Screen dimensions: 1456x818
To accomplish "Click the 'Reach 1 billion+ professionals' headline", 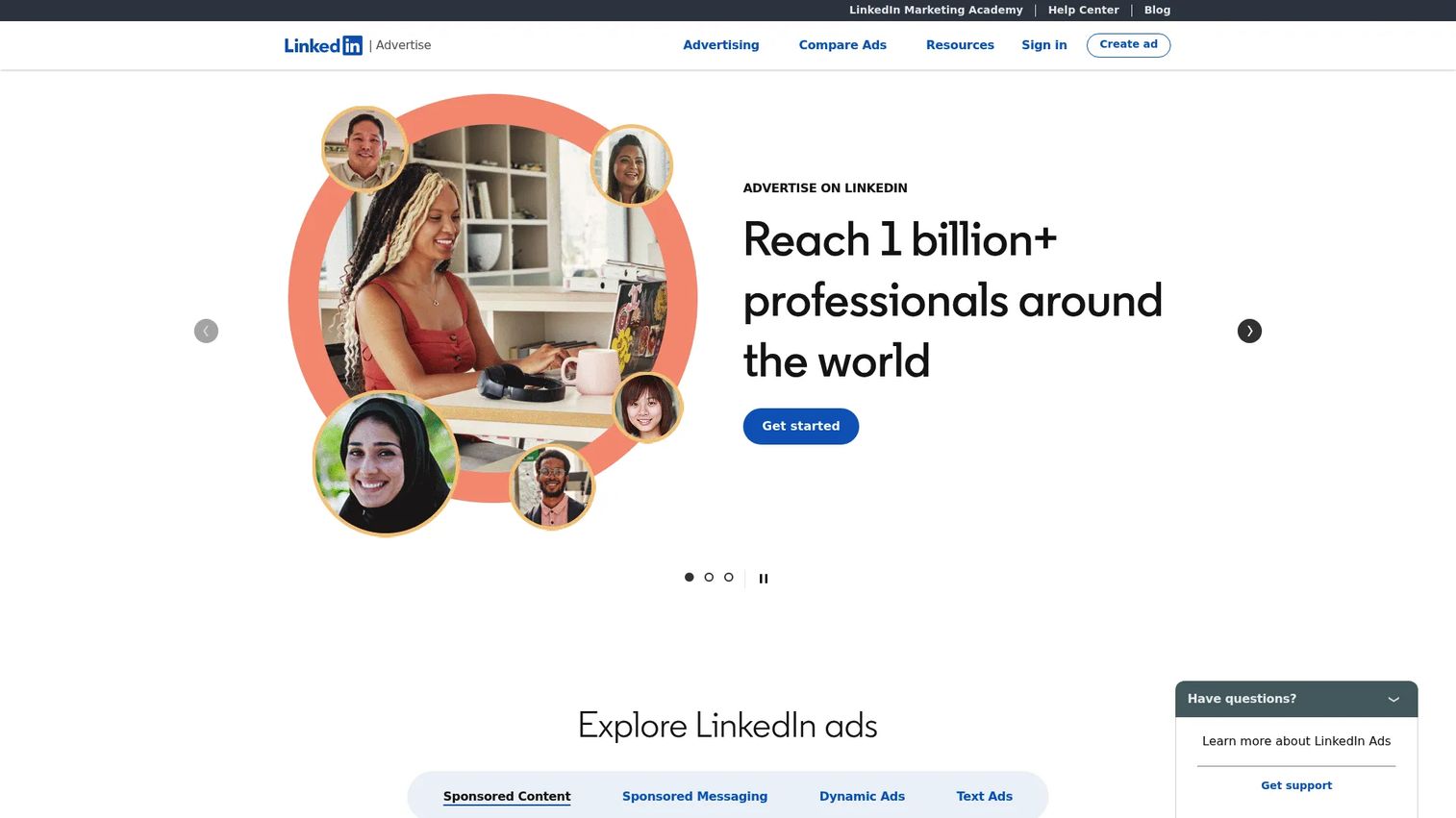I will 953,300.
